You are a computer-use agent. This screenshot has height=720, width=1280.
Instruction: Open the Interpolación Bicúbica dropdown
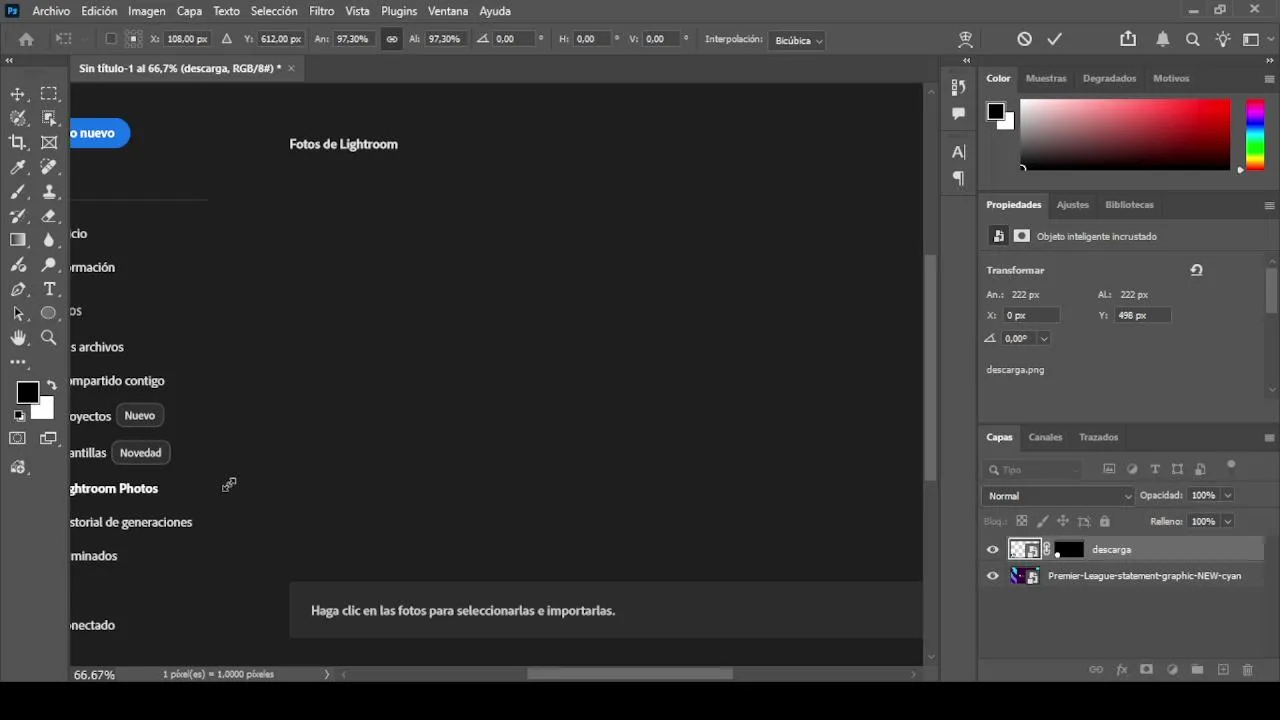[x=798, y=40]
